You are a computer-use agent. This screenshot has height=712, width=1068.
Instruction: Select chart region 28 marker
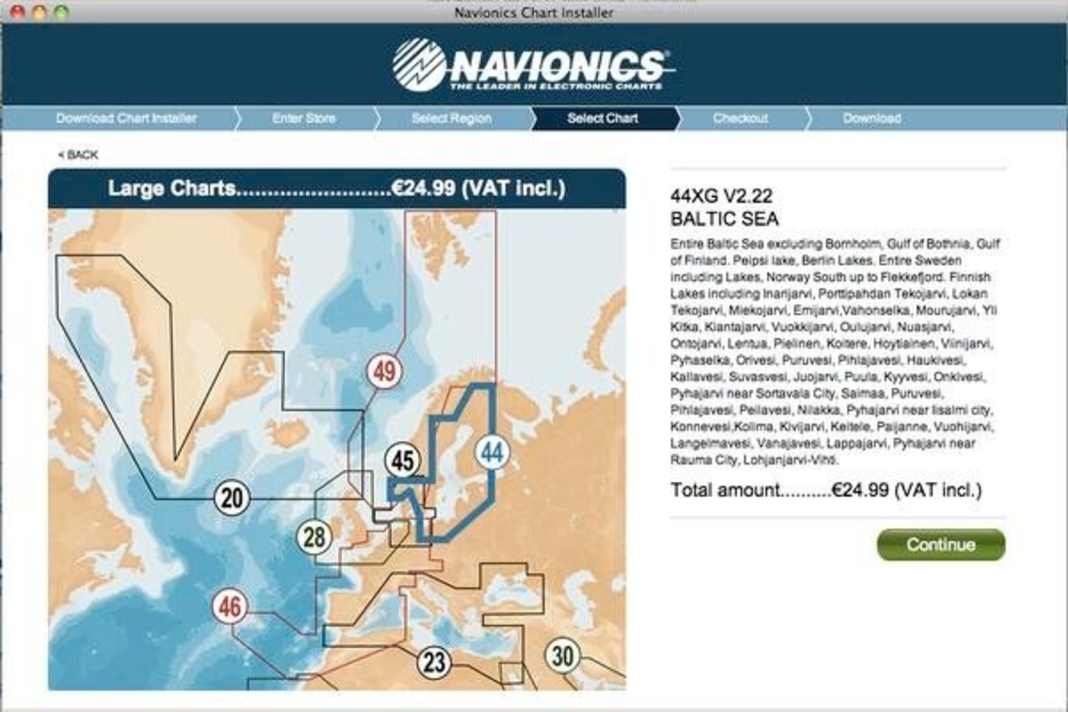[x=314, y=537]
